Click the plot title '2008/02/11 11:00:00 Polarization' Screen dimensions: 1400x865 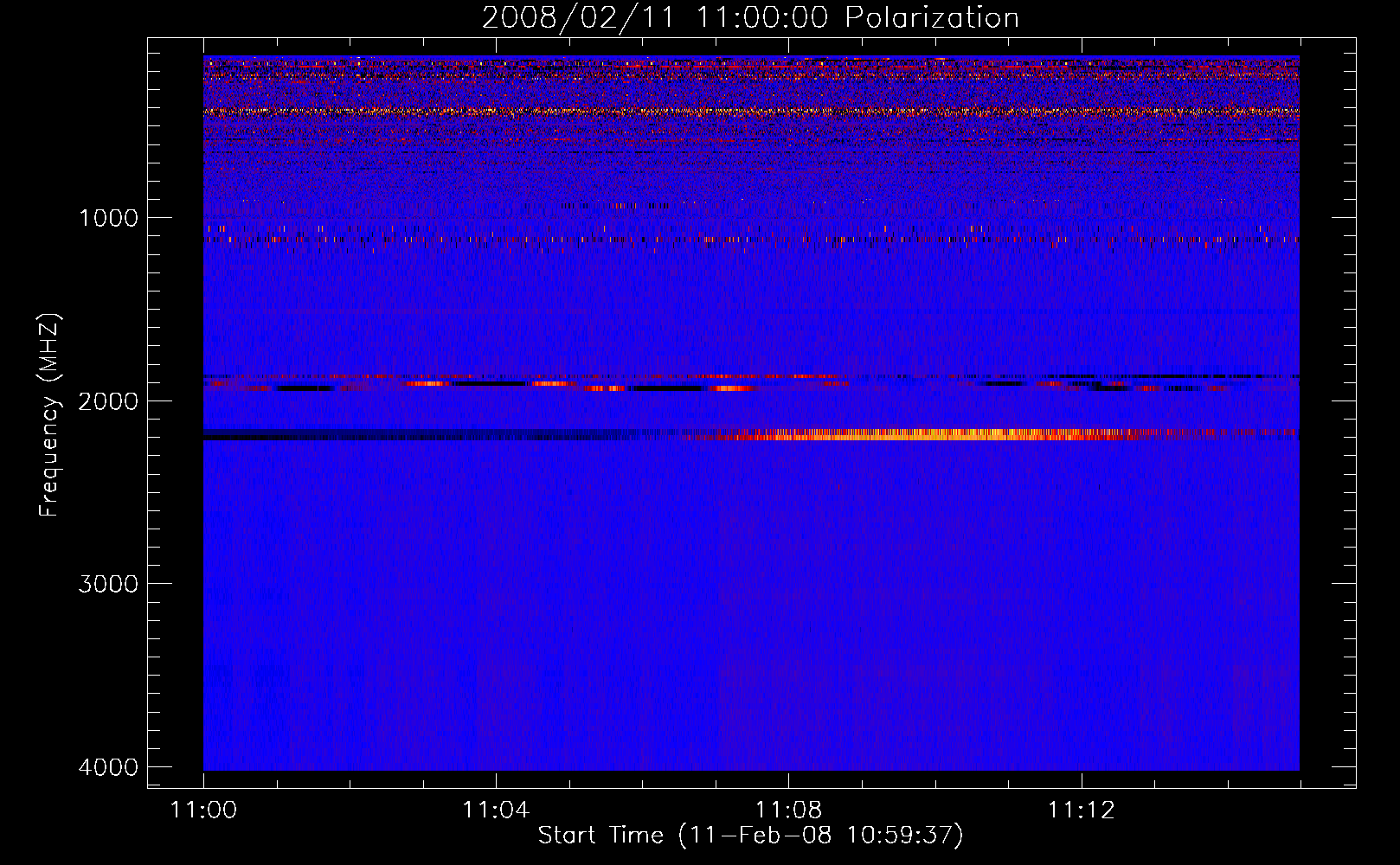750,17
